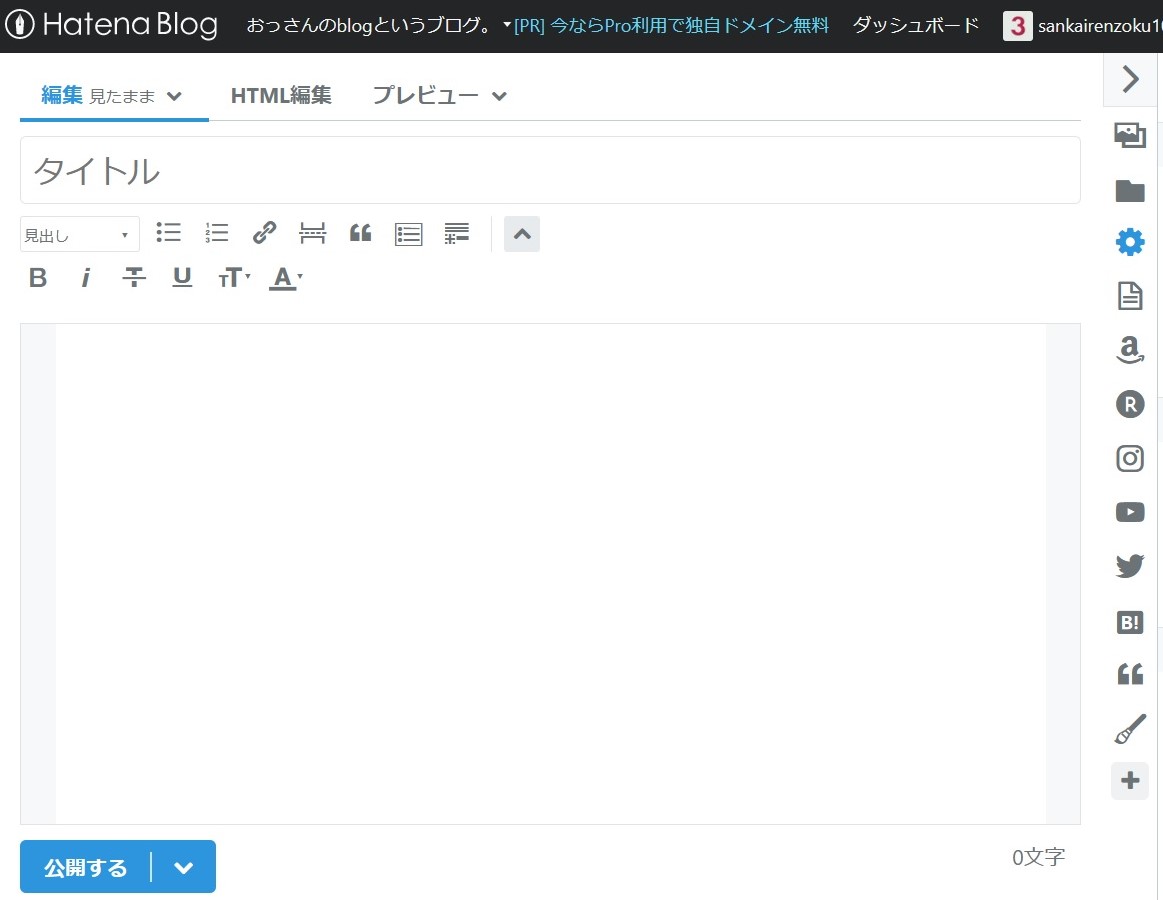Open the category folder panel
1163x900 pixels.
tap(1130, 191)
